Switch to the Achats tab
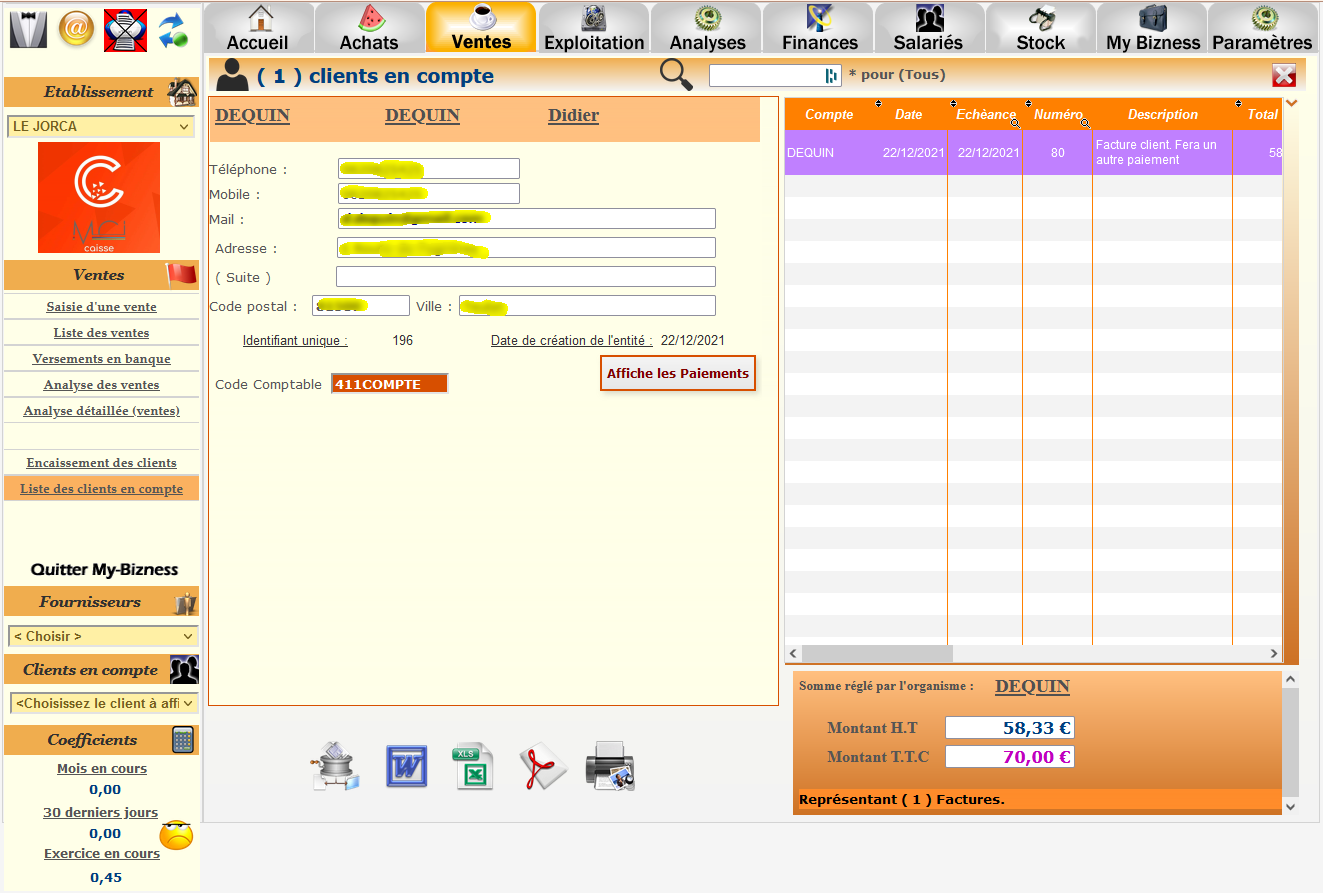The image size is (1323, 893). point(369,28)
